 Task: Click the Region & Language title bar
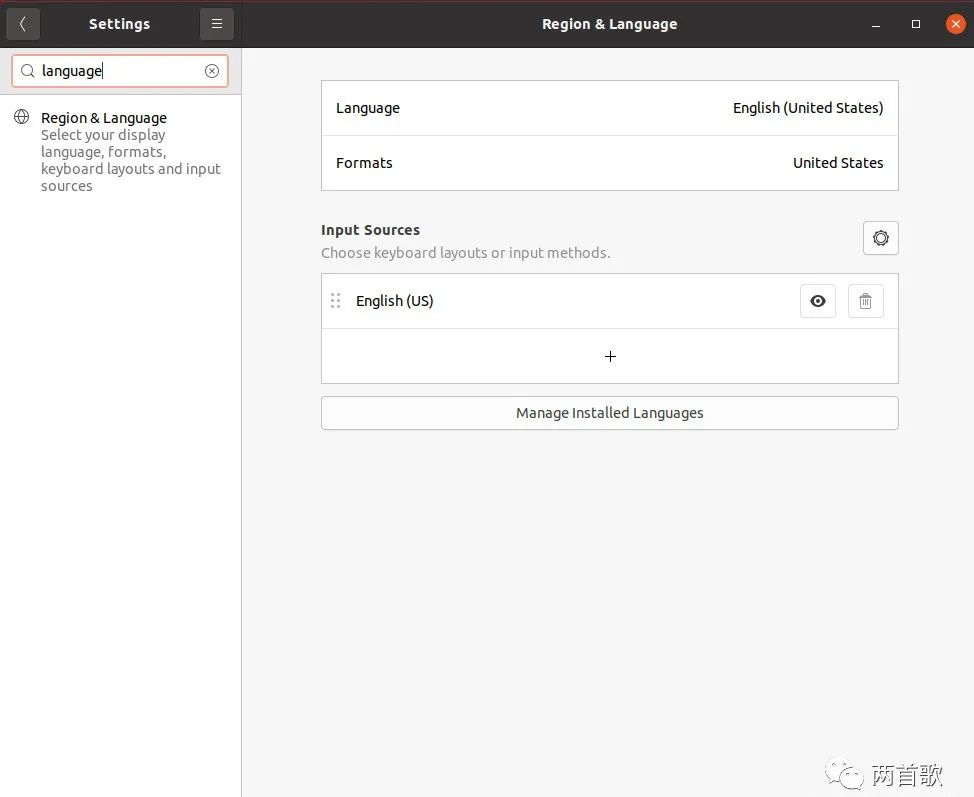click(609, 24)
